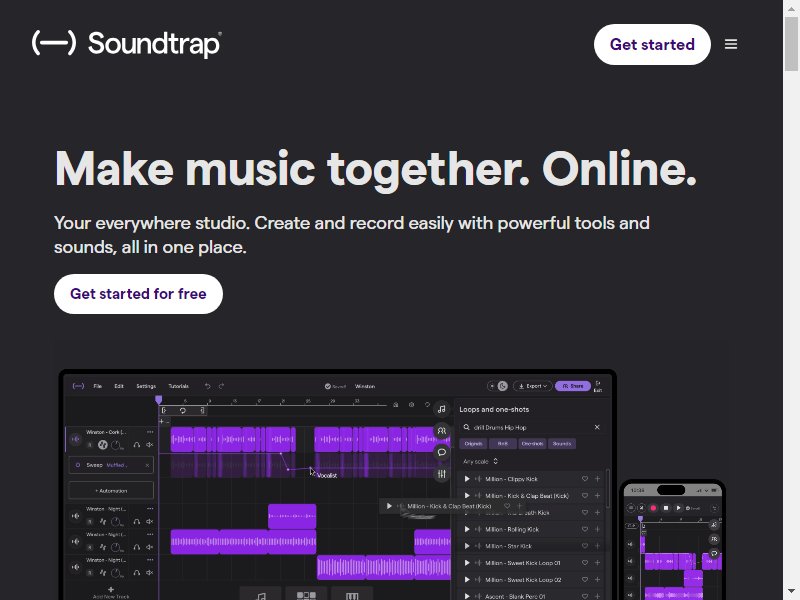This screenshot has width=800, height=600.
Task: Click the timeline zoom-in plus icon
Action: pyautogui.click(x=162, y=421)
